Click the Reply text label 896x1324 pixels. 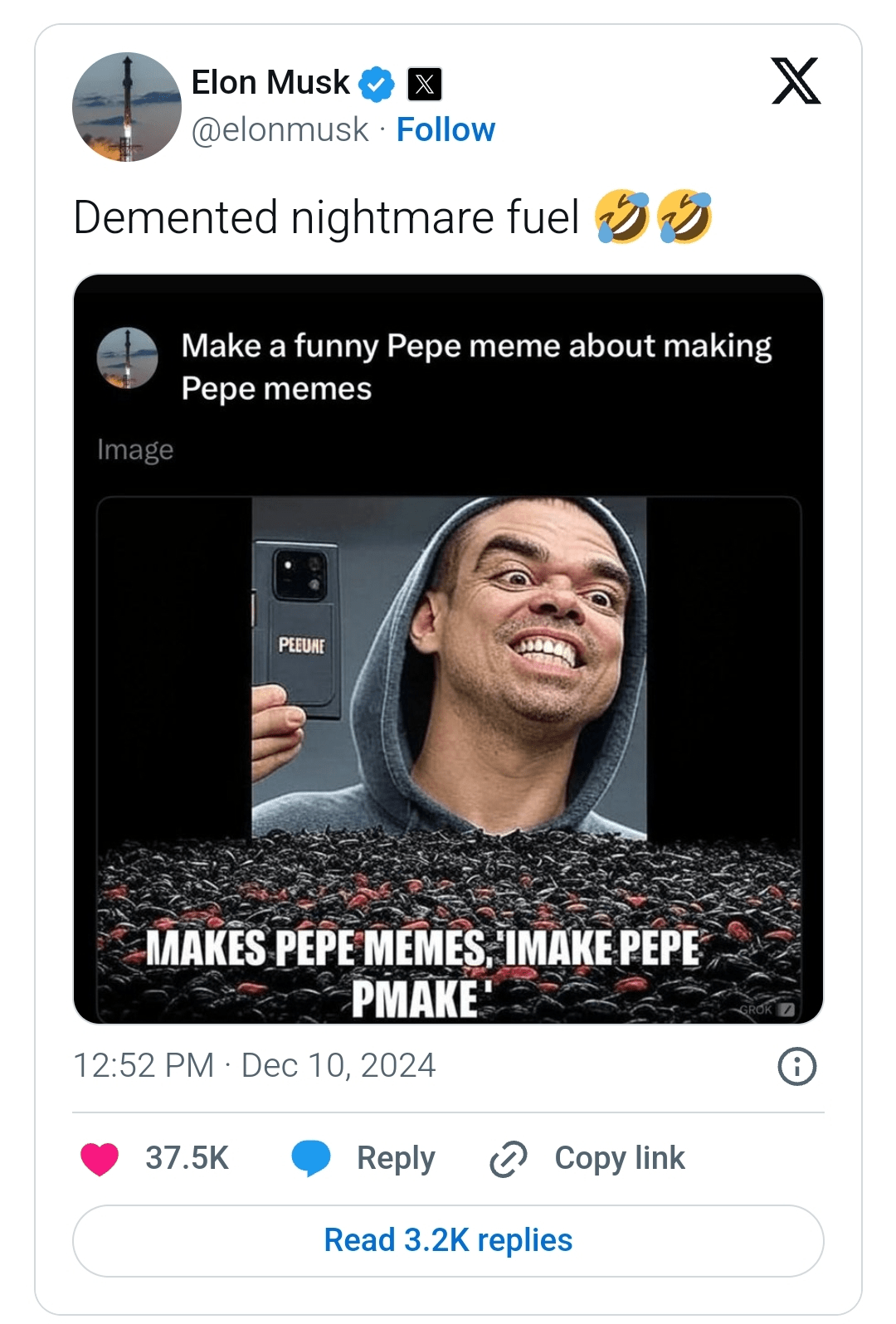pos(396,1158)
